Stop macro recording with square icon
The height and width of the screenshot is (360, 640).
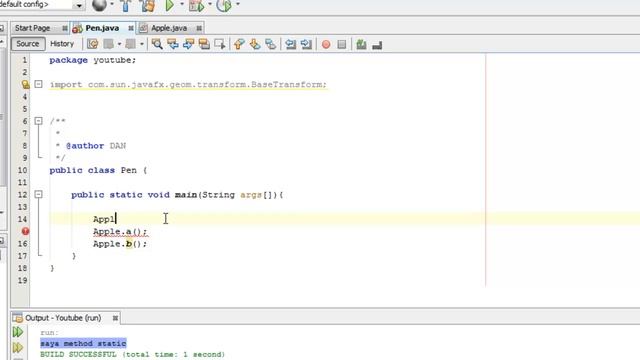342,44
